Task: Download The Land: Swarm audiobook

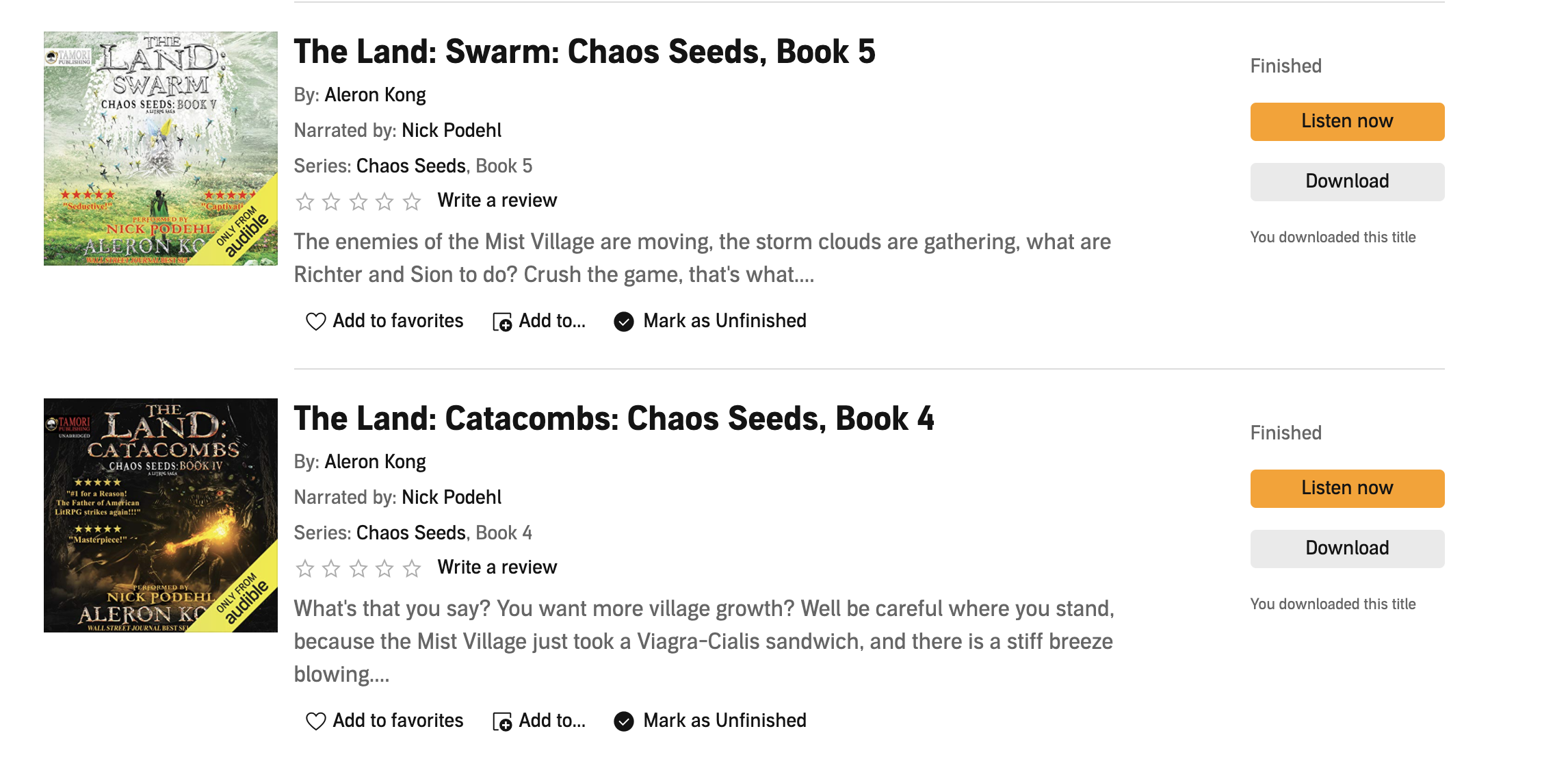Action: tap(1346, 181)
